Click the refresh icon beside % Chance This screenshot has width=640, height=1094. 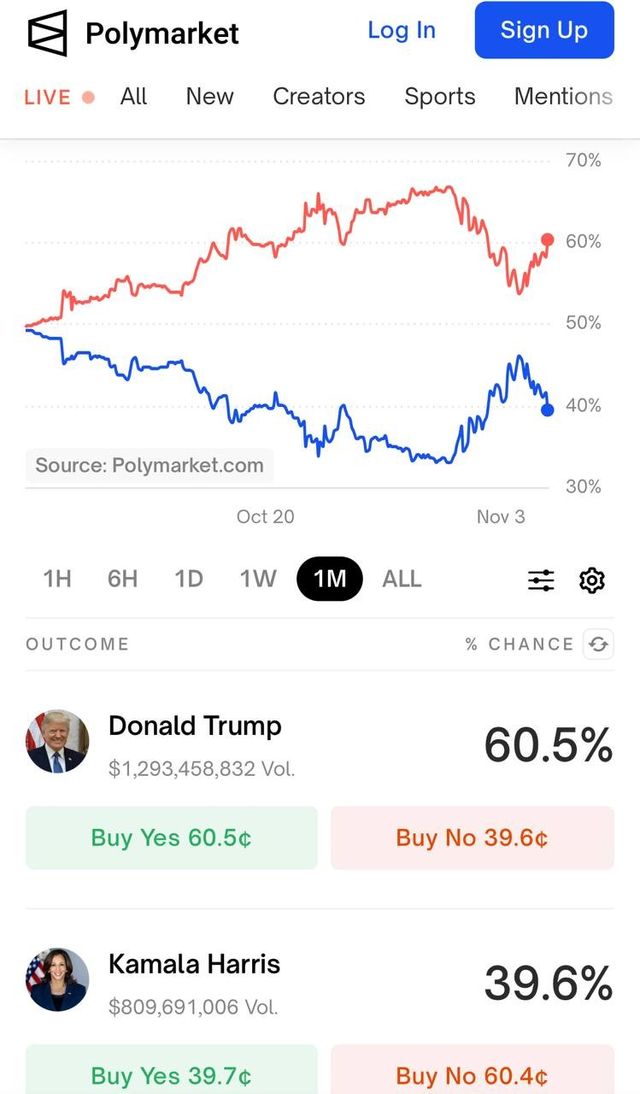click(599, 644)
